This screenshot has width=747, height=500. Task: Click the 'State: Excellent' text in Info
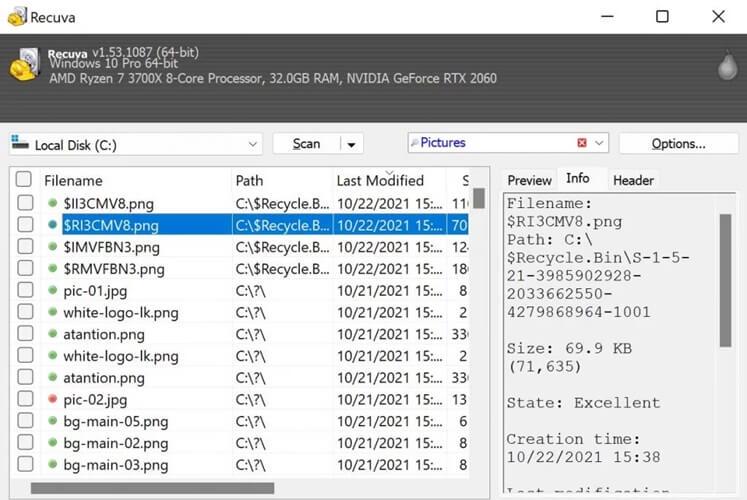[583, 403]
